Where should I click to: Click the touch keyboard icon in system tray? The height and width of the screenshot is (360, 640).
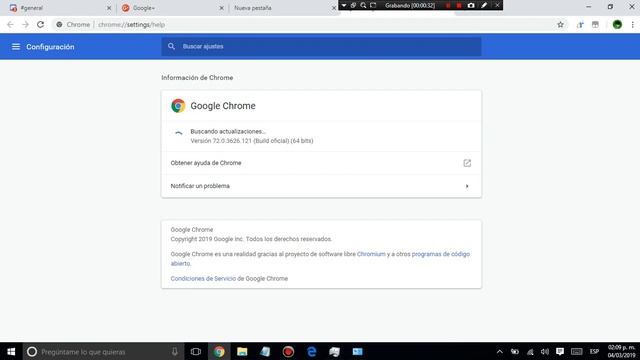coord(576,351)
